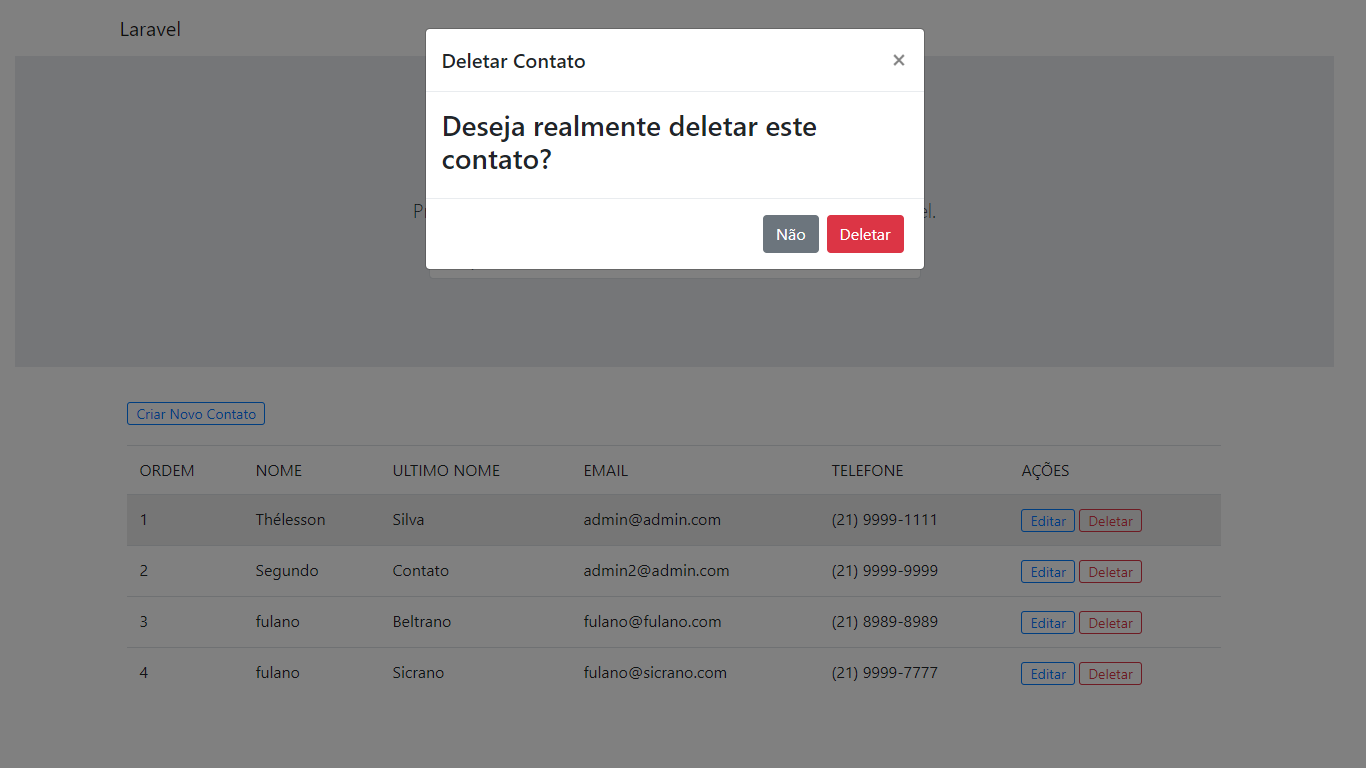The height and width of the screenshot is (768, 1366).
Task: Click the ORDEM column header
Action: (x=167, y=470)
